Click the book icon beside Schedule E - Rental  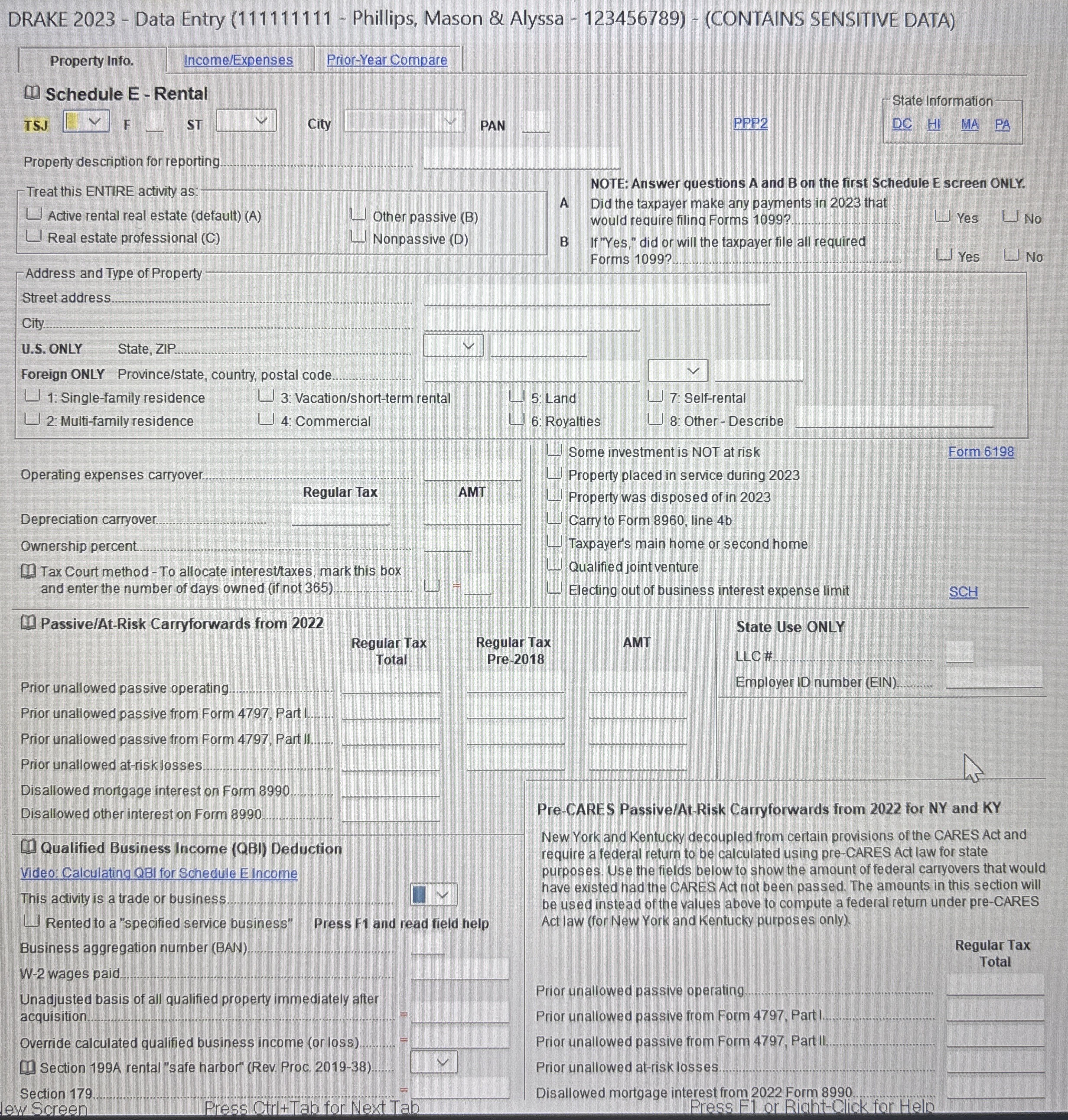32,92
